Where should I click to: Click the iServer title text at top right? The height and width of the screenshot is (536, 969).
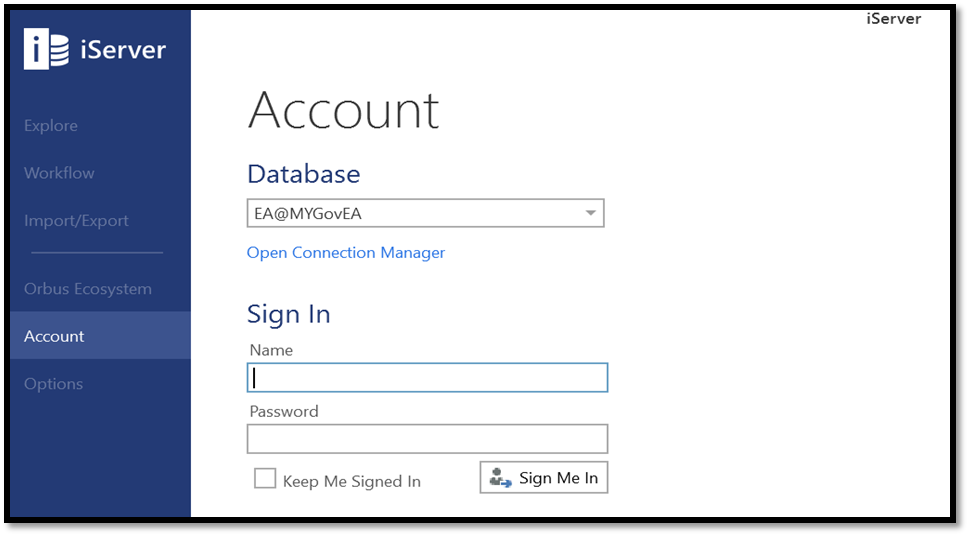894,19
